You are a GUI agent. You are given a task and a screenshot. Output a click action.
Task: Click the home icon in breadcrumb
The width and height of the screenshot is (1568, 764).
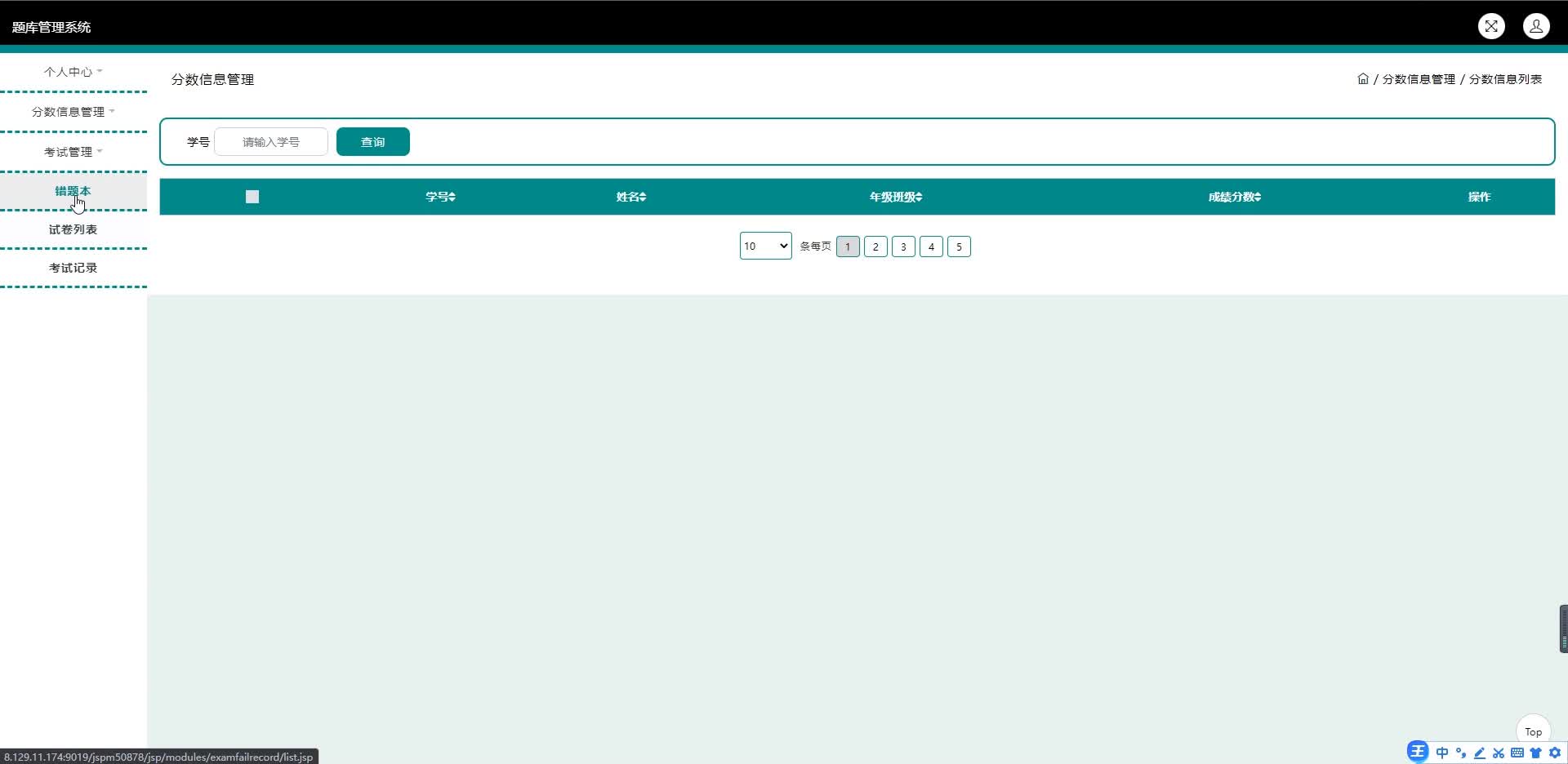click(1363, 78)
